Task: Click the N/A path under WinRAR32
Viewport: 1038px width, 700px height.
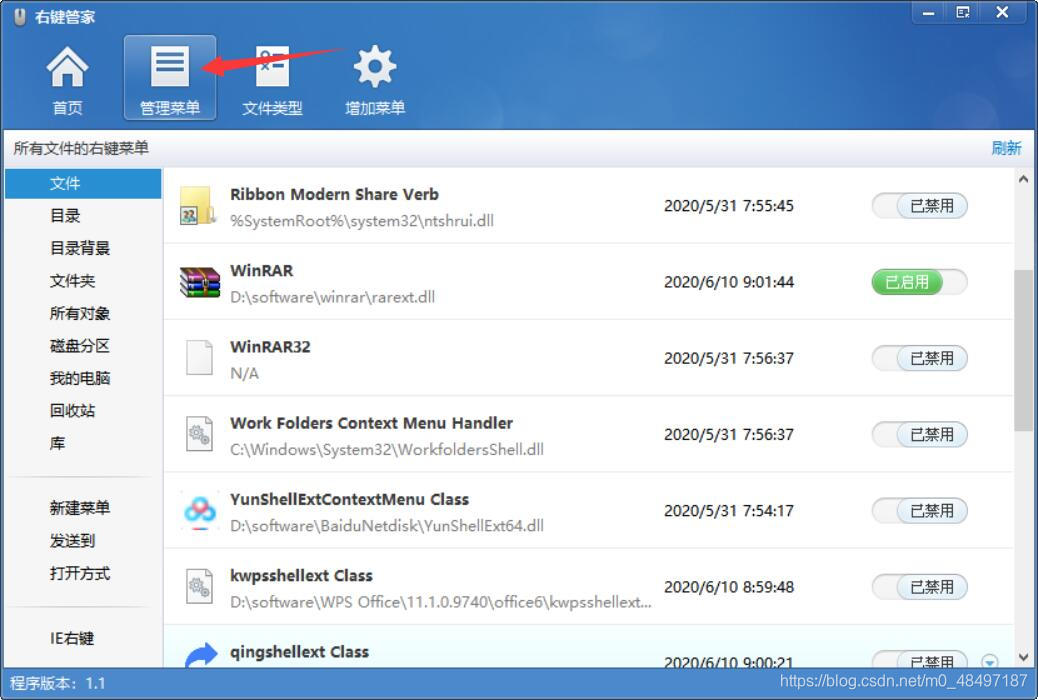Action: [x=244, y=374]
